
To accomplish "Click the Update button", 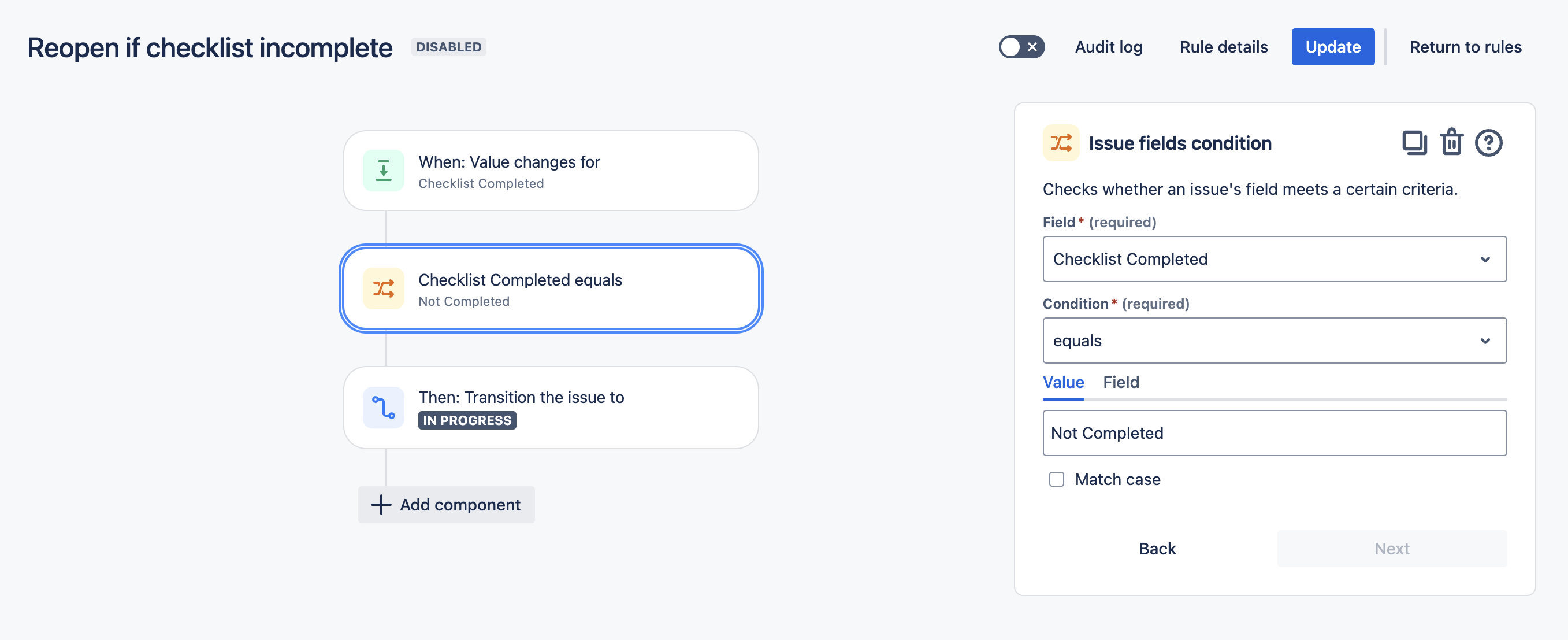I will pyautogui.click(x=1332, y=47).
